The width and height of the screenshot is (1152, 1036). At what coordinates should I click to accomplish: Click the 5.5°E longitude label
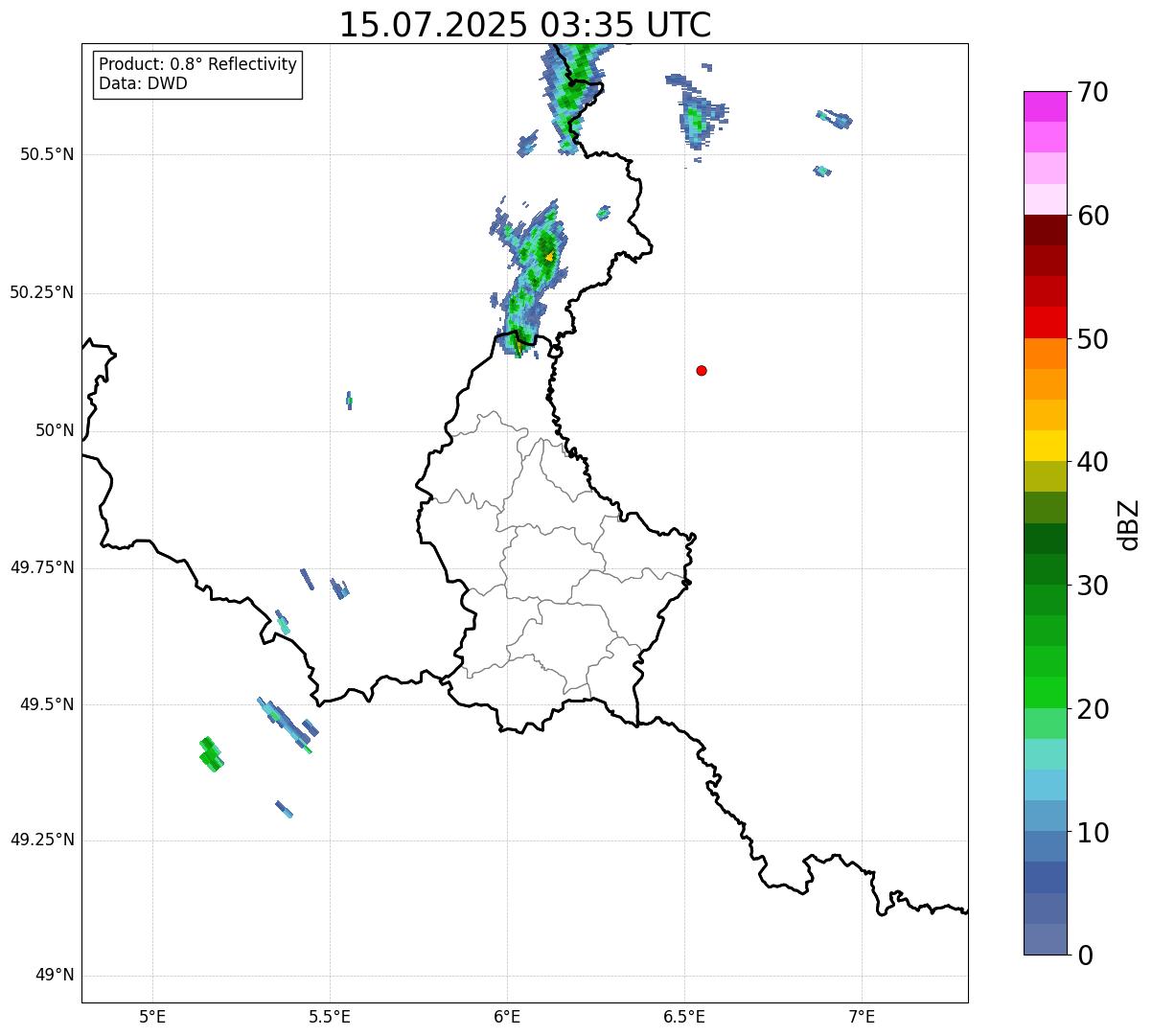tap(330, 1016)
